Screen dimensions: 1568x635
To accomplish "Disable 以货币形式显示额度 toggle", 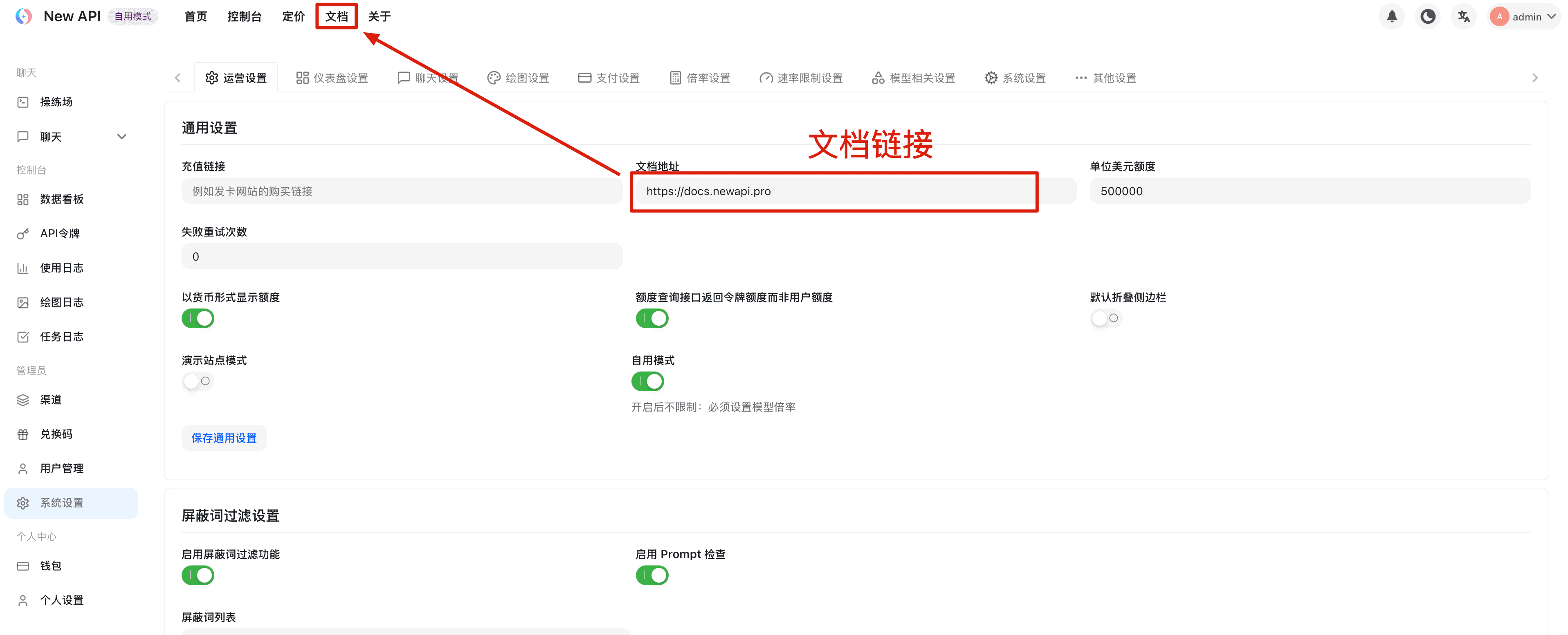I will click(x=198, y=318).
